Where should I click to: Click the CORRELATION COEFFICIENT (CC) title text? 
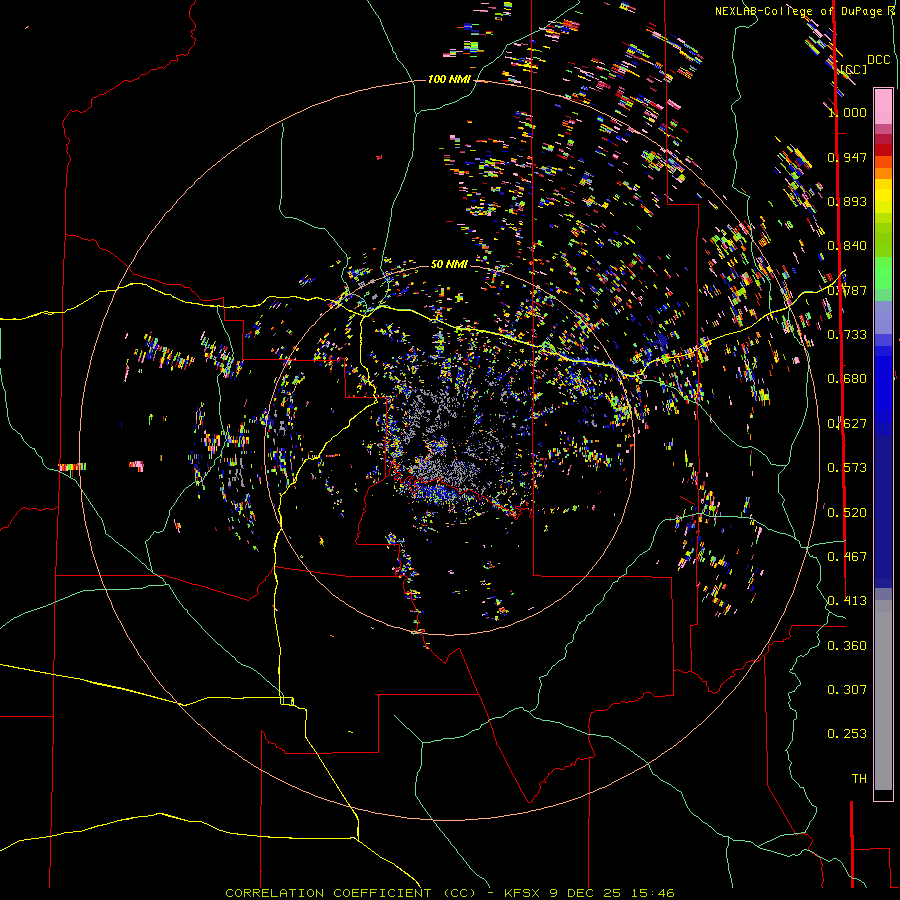[x=351, y=893]
